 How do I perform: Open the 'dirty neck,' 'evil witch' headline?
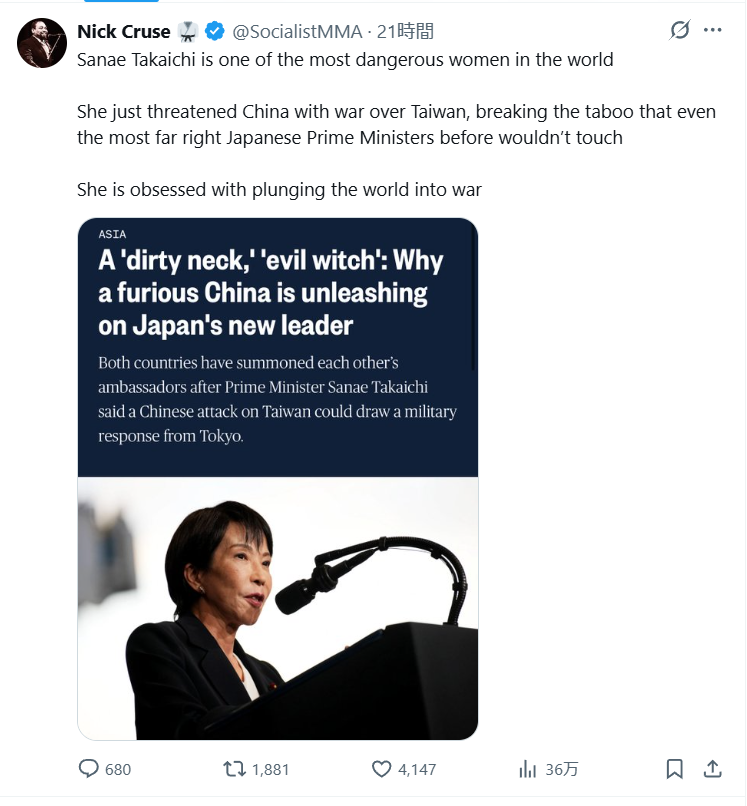(x=270, y=293)
